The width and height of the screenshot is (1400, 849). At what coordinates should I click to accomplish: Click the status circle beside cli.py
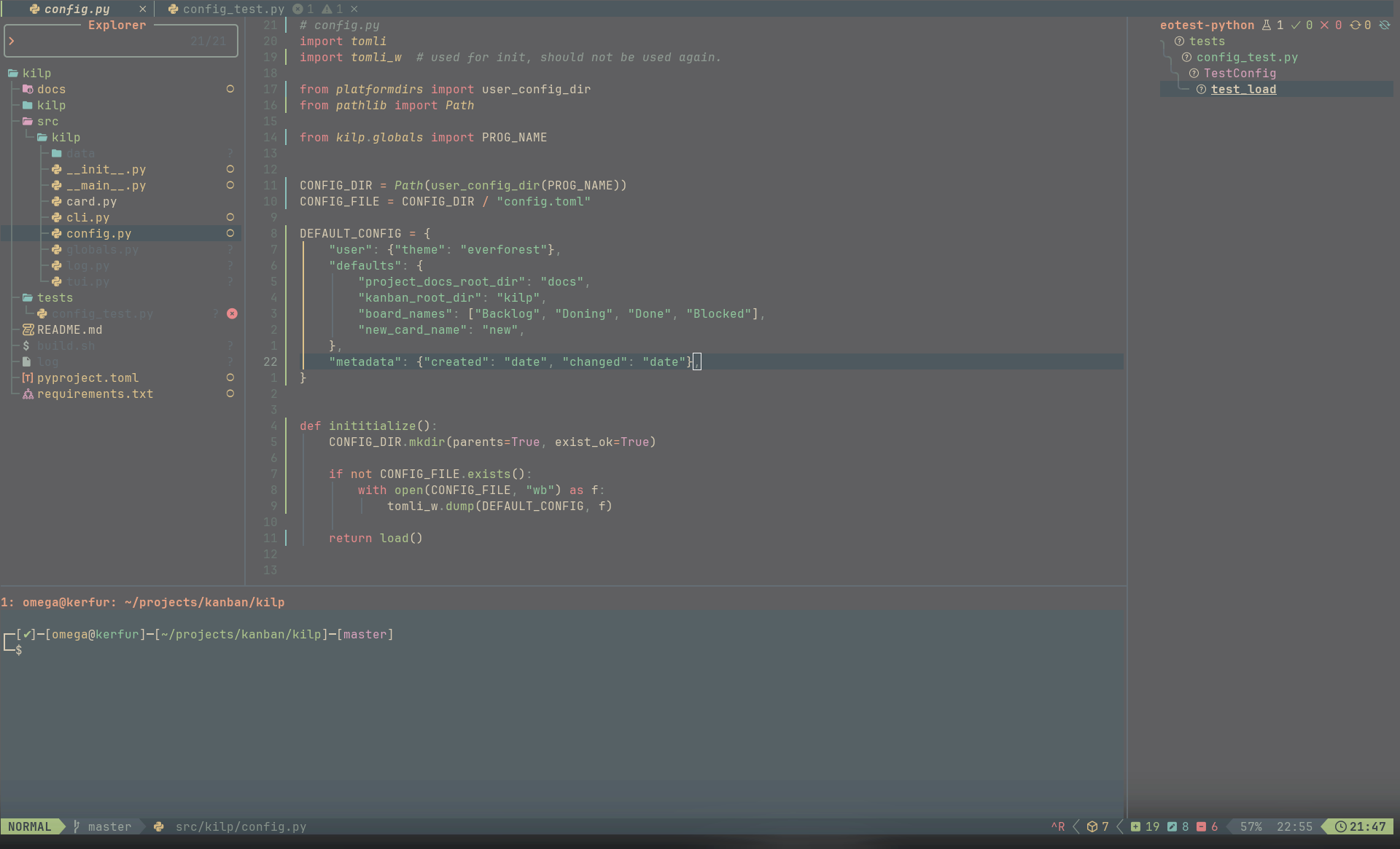pyautogui.click(x=230, y=218)
